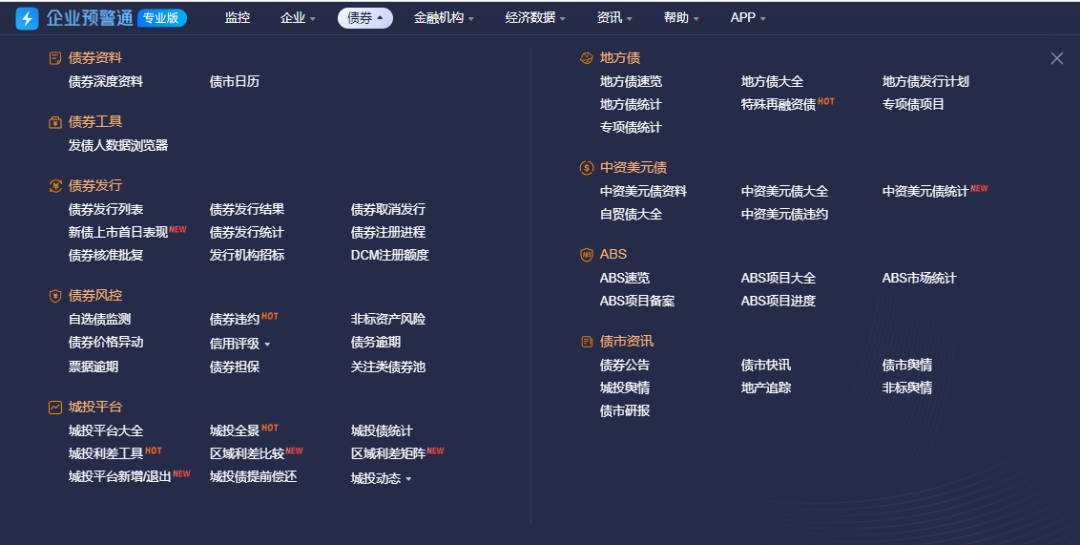The height and width of the screenshot is (545, 1080).
Task: Open 债券注册进程
Action: click(x=388, y=232)
